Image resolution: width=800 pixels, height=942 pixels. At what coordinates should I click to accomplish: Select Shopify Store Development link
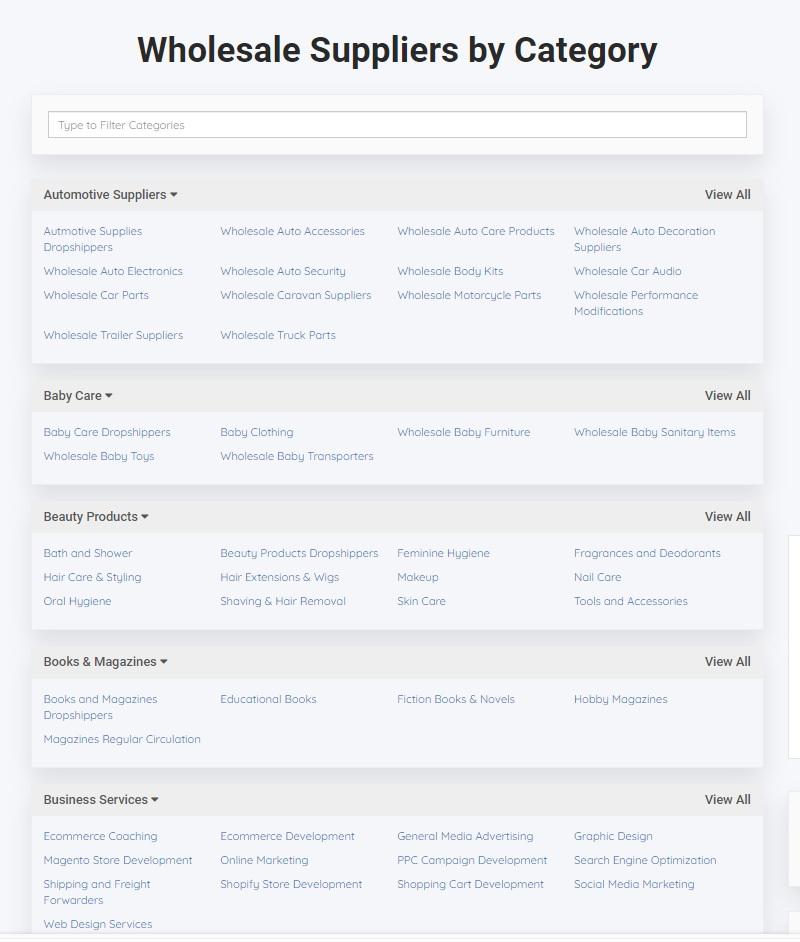(x=291, y=884)
